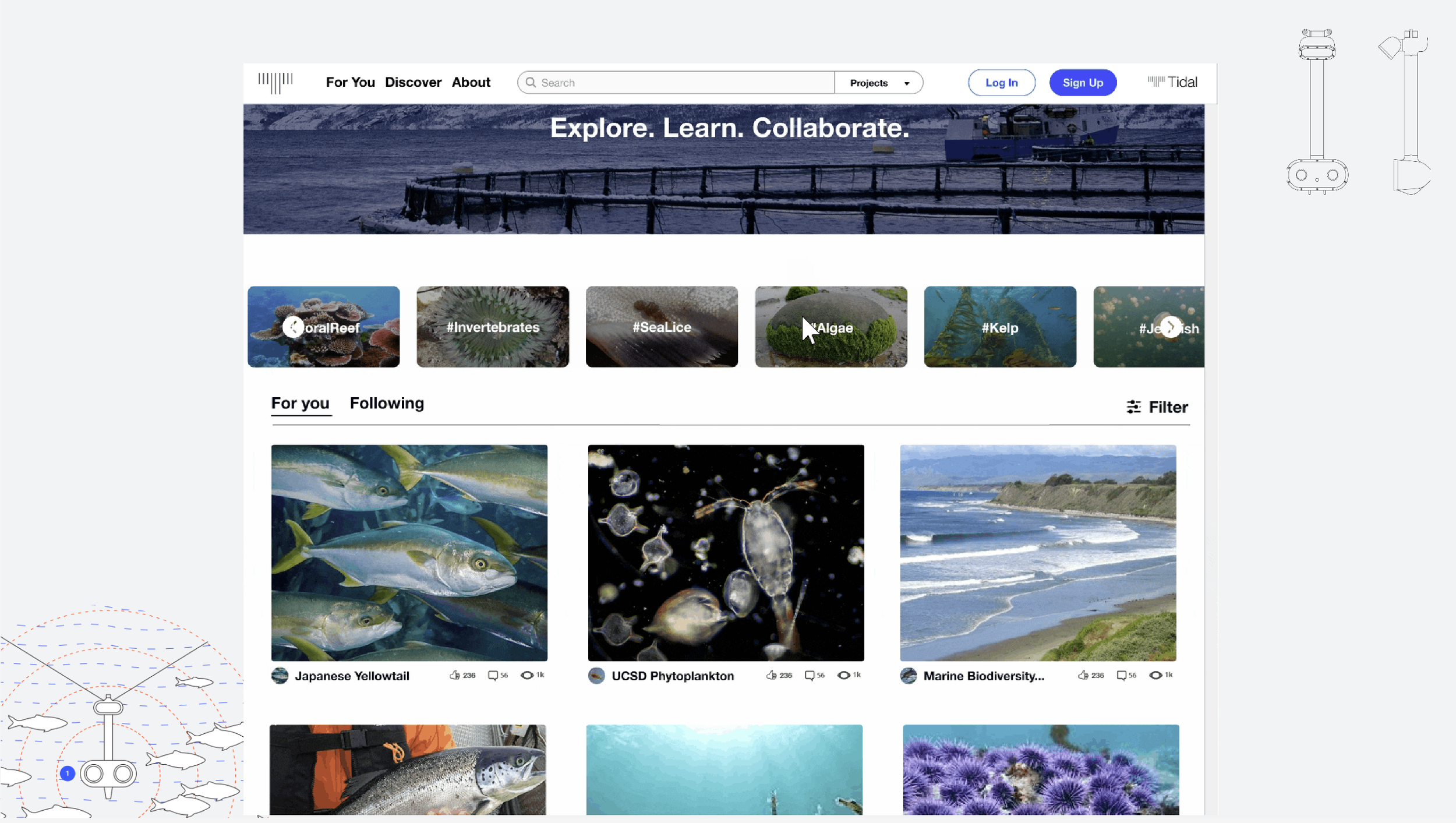Like the Japanese Yellowtail project
The image size is (1456, 823).
click(x=455, y=675)
